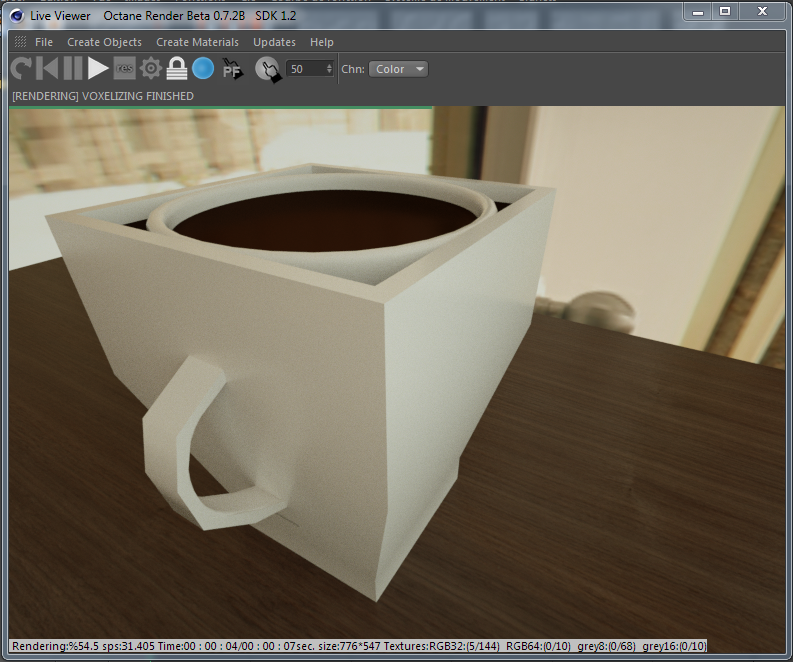Click the restart render refresh icon
This screenshot has height=662, width=793.
[x=21, y=69]
